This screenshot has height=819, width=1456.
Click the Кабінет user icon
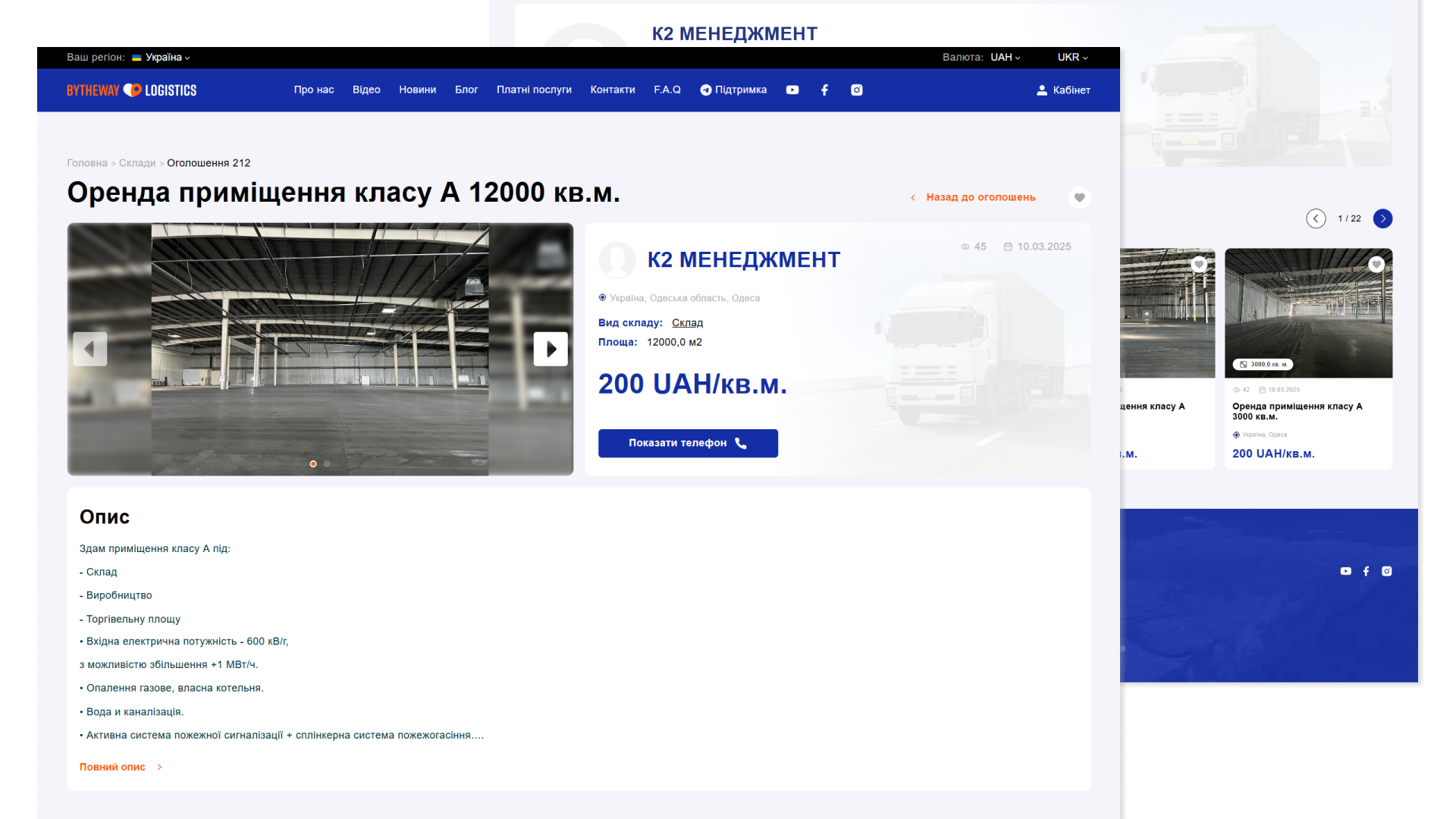[1042, 90]
